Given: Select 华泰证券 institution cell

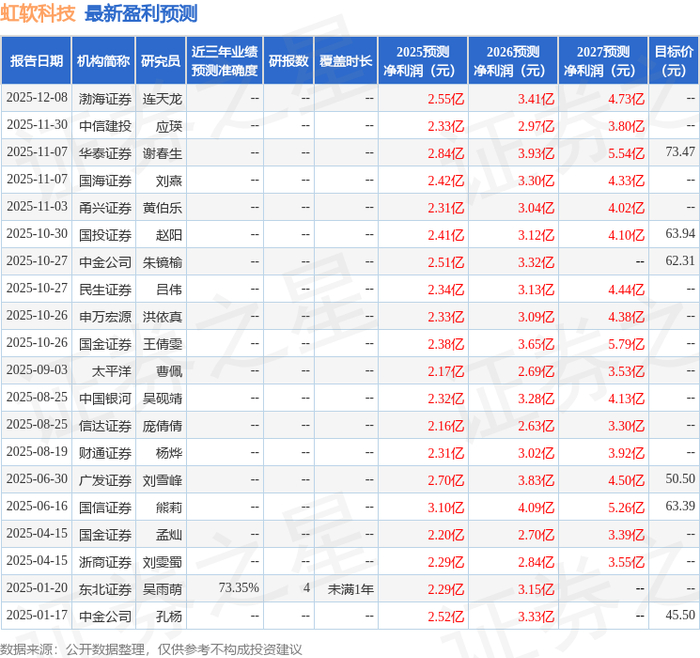Looking at the screenshot, I should click(x=105, y=153).
